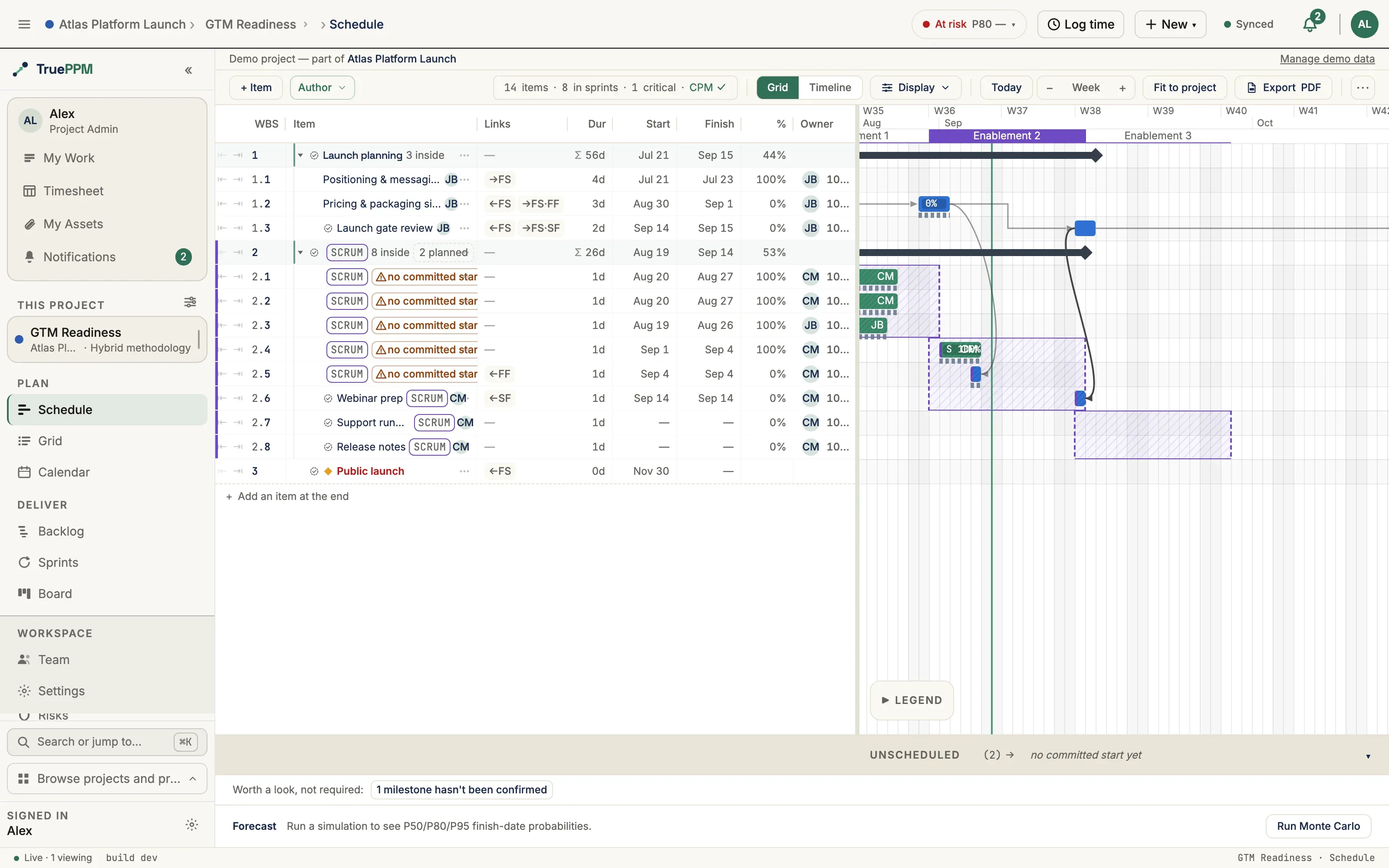
Task: Expand the Unscheduled tray
Action: click(x=1368, y=756)
